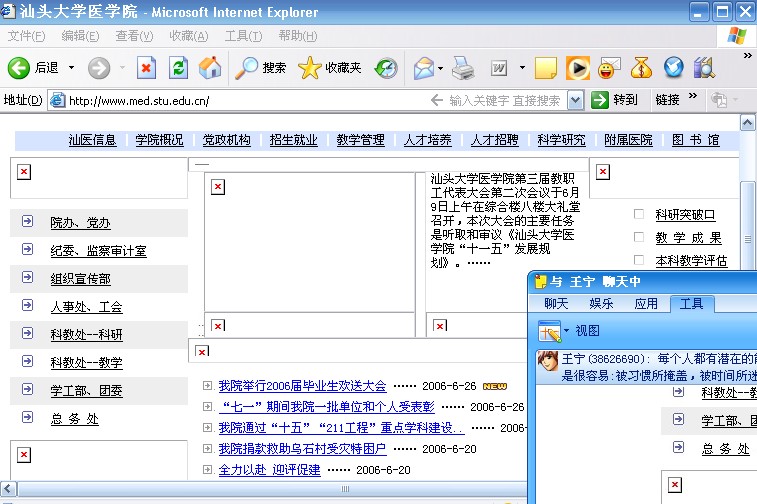Stop page loading with red X icon
Screen dimensions: 757x504
coord(146,68)
